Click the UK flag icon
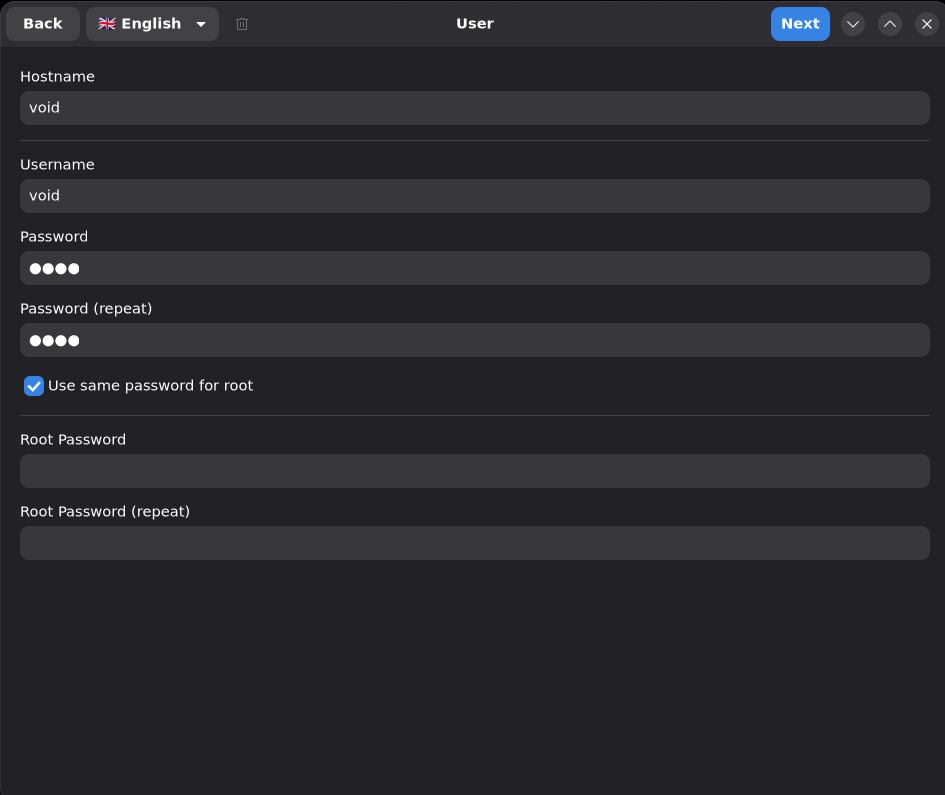The height and width of the screenshot is (795, 945). (107, 24)
